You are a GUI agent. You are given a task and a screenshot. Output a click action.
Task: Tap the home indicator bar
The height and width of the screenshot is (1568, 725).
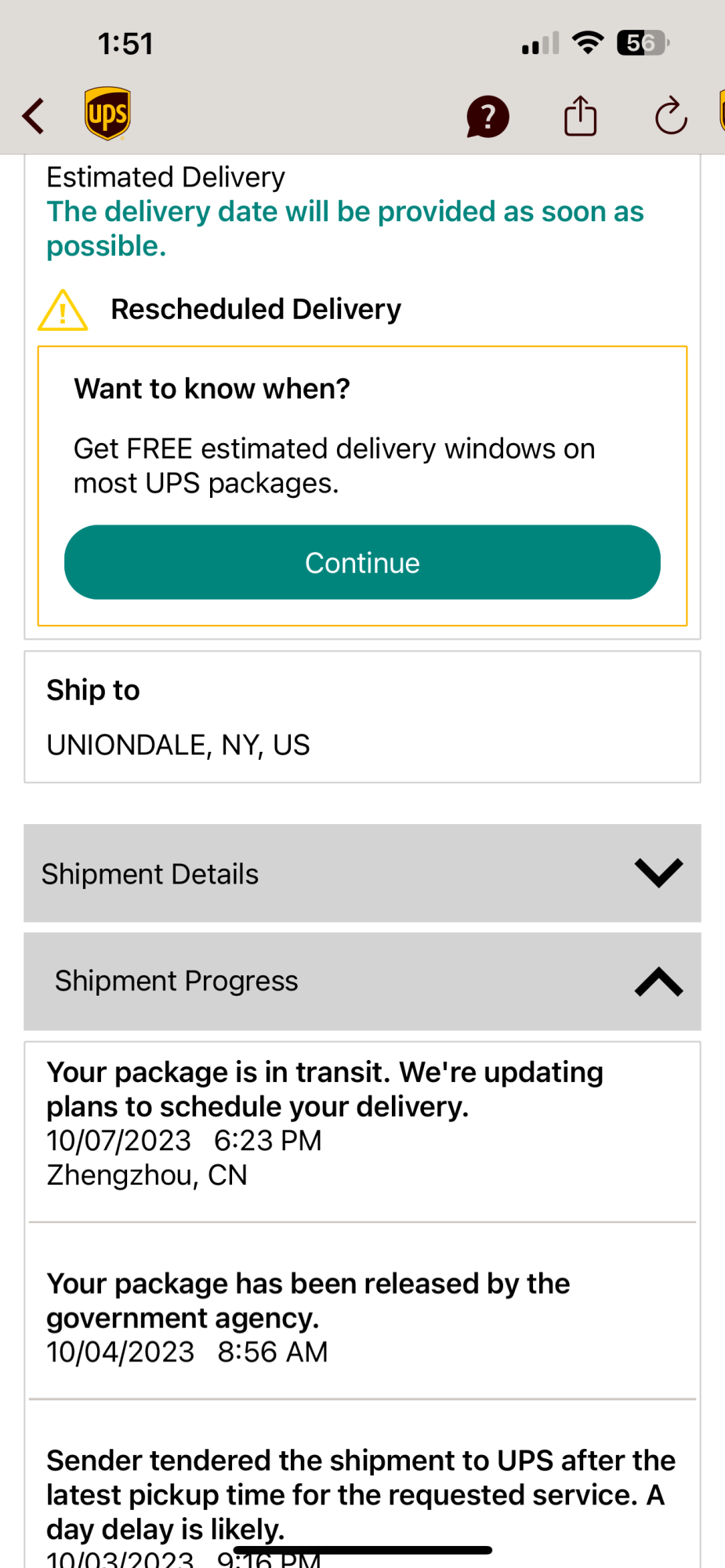click(362, 1550)
